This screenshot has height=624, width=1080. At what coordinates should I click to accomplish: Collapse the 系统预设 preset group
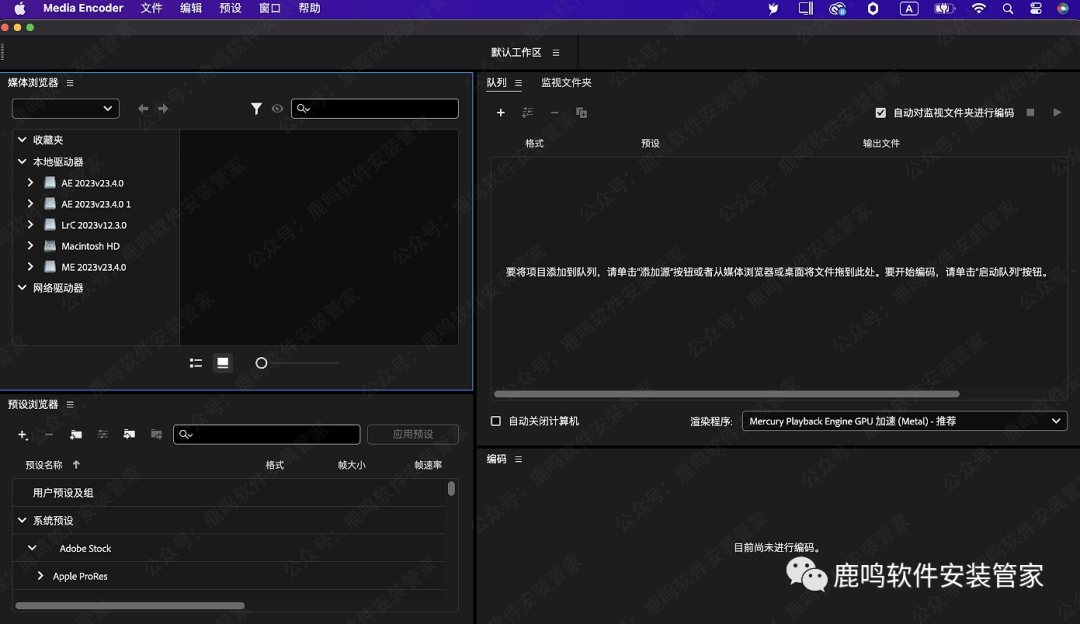pyautogui.click(x=22, y=520)
